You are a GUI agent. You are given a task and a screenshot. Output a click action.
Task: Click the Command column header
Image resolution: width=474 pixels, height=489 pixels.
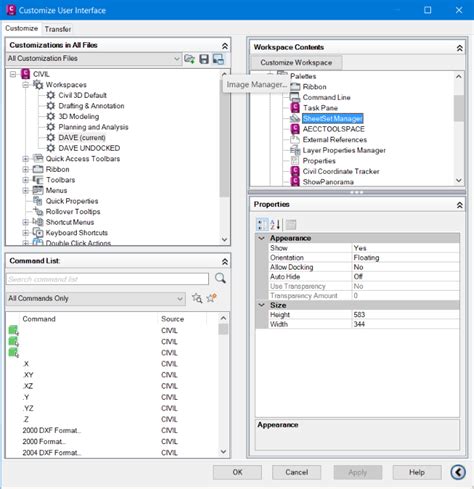pos(88,319)
